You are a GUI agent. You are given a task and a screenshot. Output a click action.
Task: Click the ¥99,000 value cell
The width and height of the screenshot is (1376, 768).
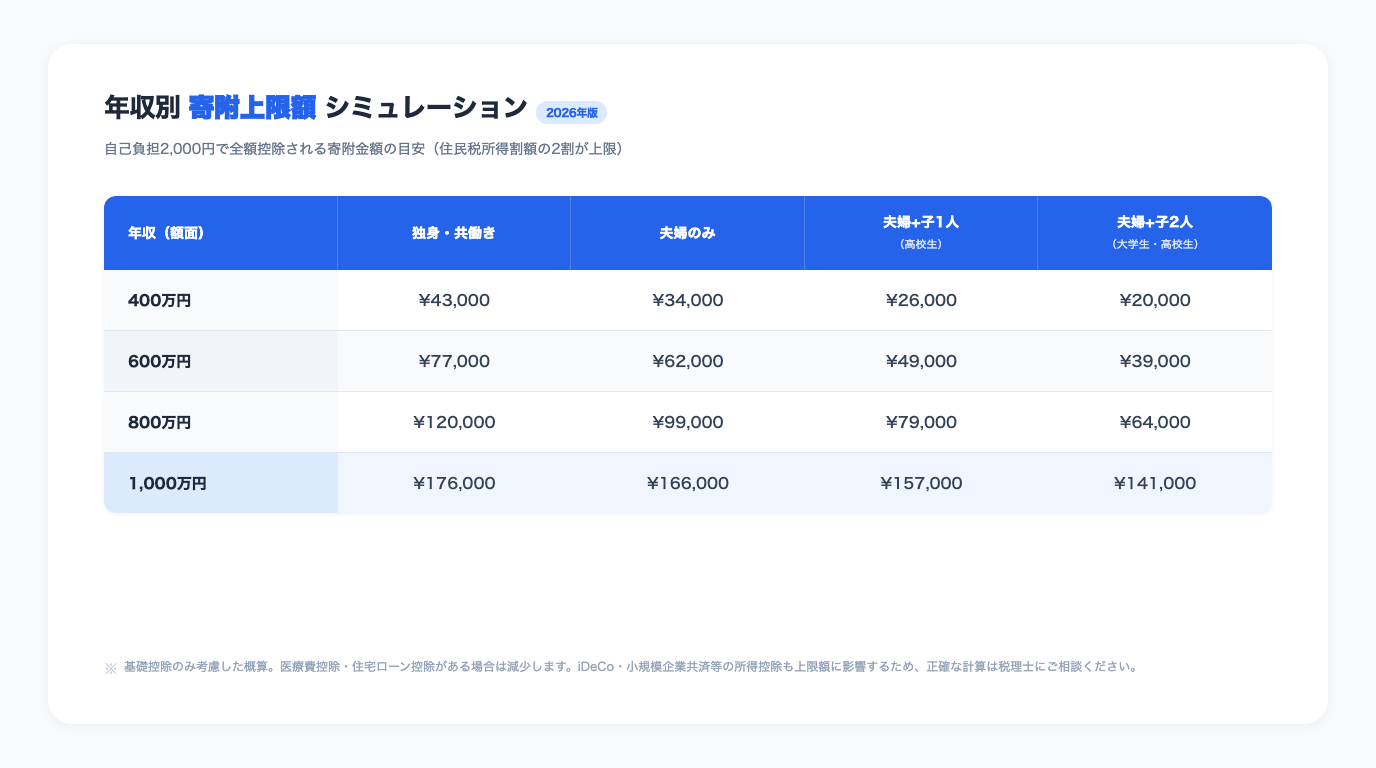(688, 422)
